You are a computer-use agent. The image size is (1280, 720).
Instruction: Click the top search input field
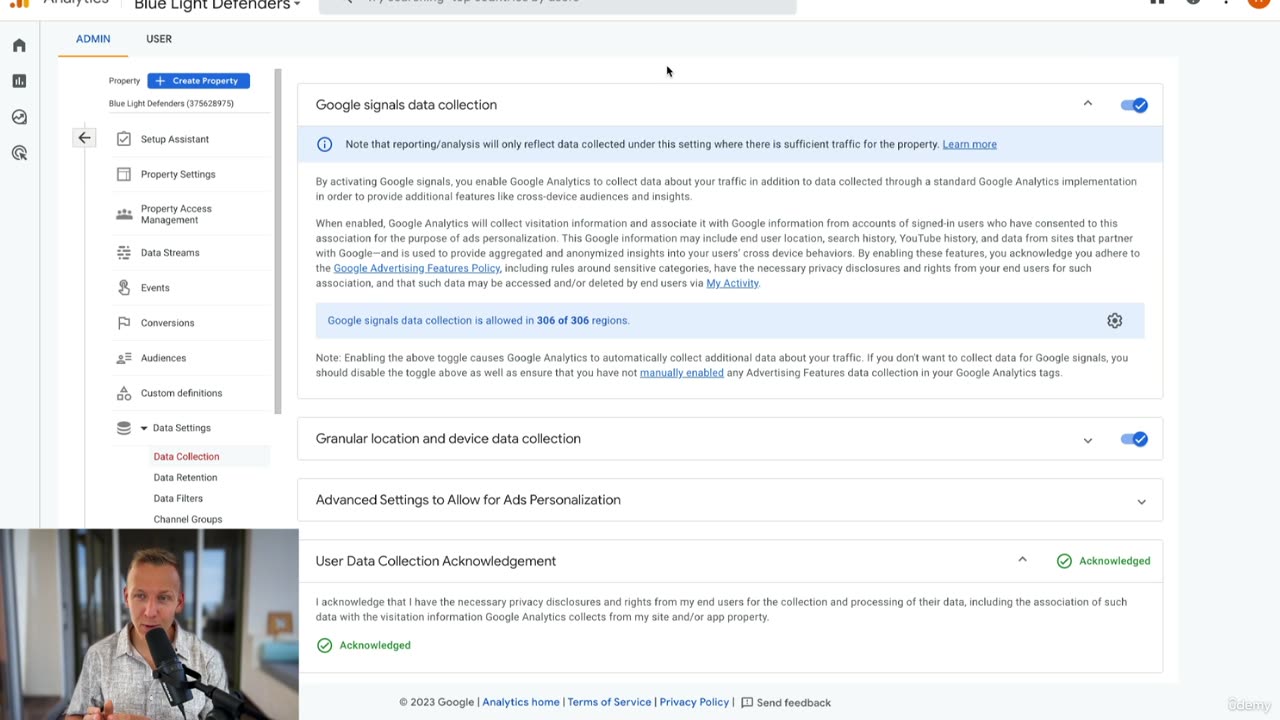coord(557,5)
